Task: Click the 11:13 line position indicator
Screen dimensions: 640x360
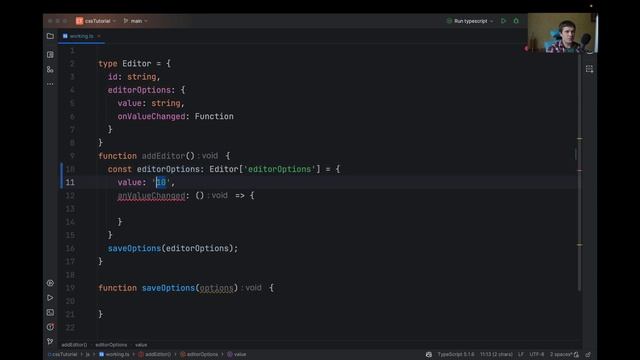Action: click(x=496, y=354)
